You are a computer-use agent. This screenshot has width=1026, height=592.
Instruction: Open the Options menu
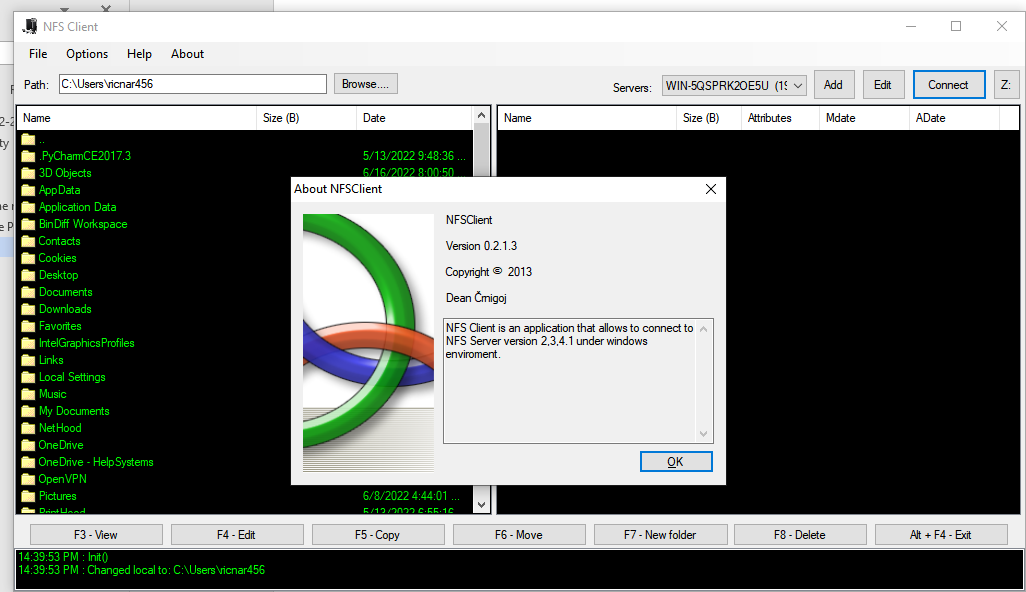tap(87, 54)
